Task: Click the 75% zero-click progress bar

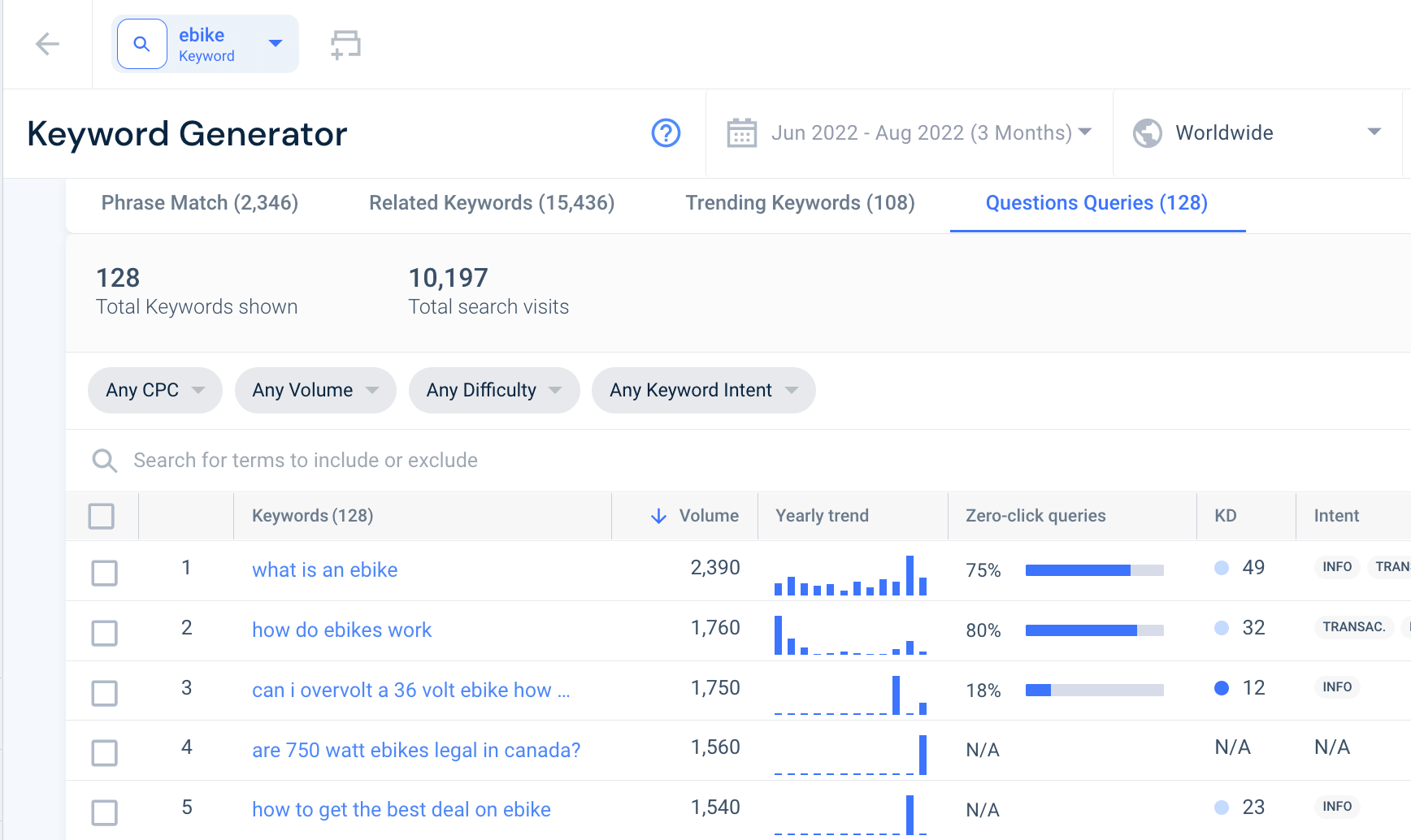Action: pos(1093,569)
